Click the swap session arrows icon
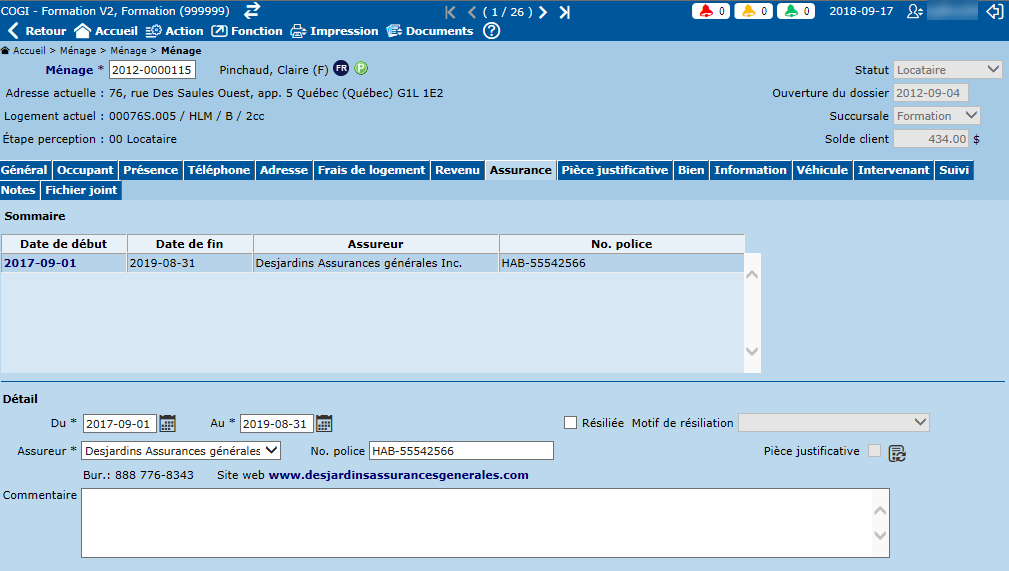The height and width of the screenshot is (571, 1009). click(x=252, y=10)
